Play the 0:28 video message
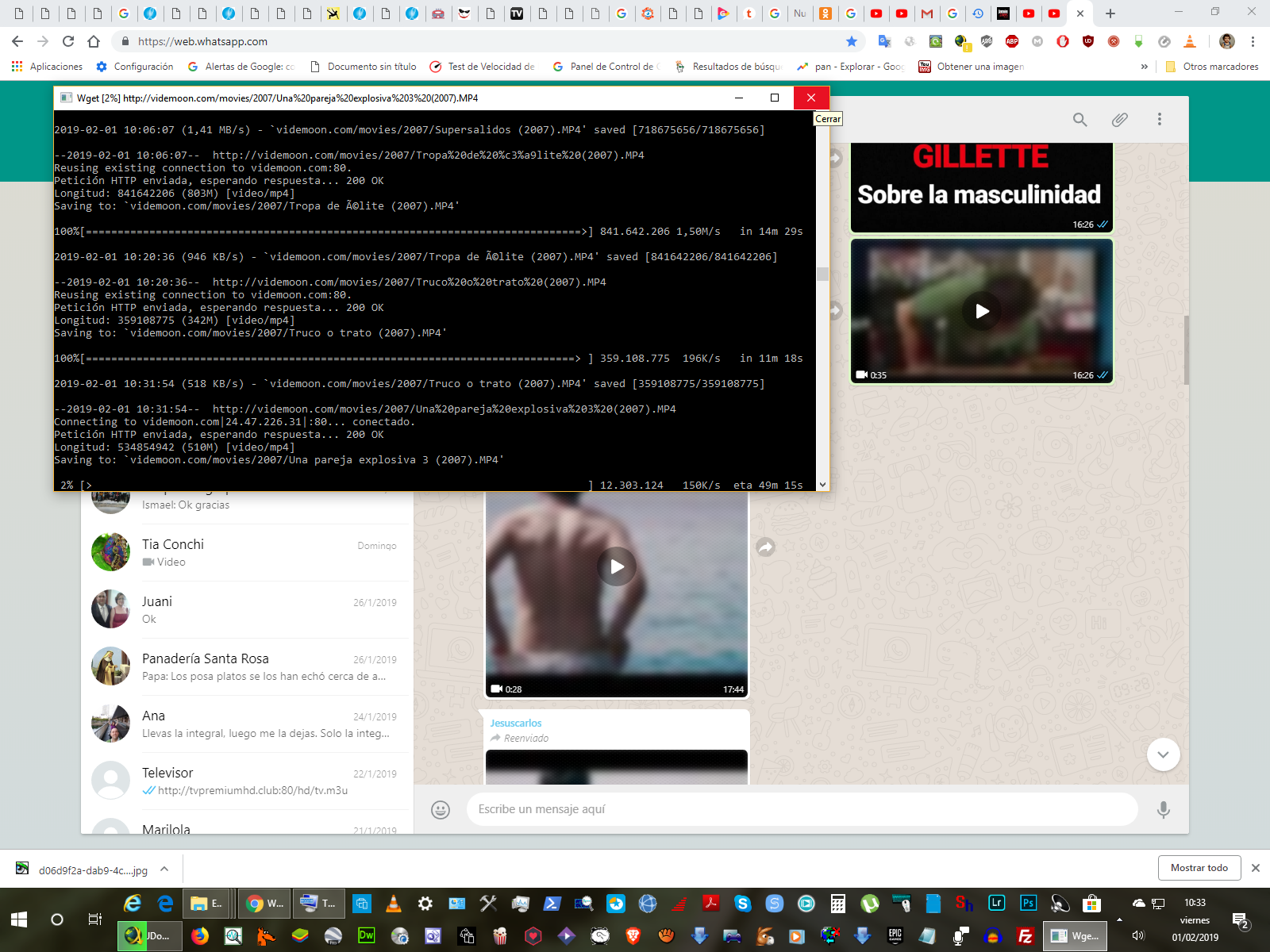The width and height of the screenshot is (1270, 952). [x=617, y=566]
